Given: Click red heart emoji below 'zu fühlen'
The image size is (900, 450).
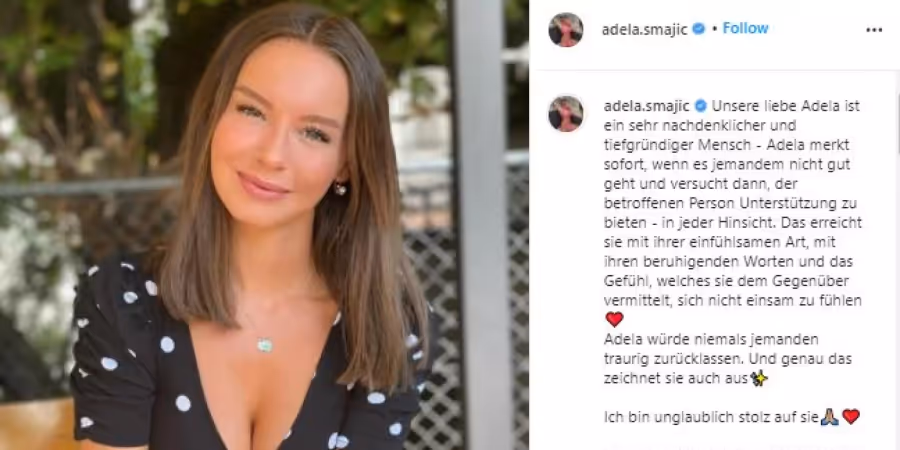Looking at the screenshot, I should coord(614,319).
